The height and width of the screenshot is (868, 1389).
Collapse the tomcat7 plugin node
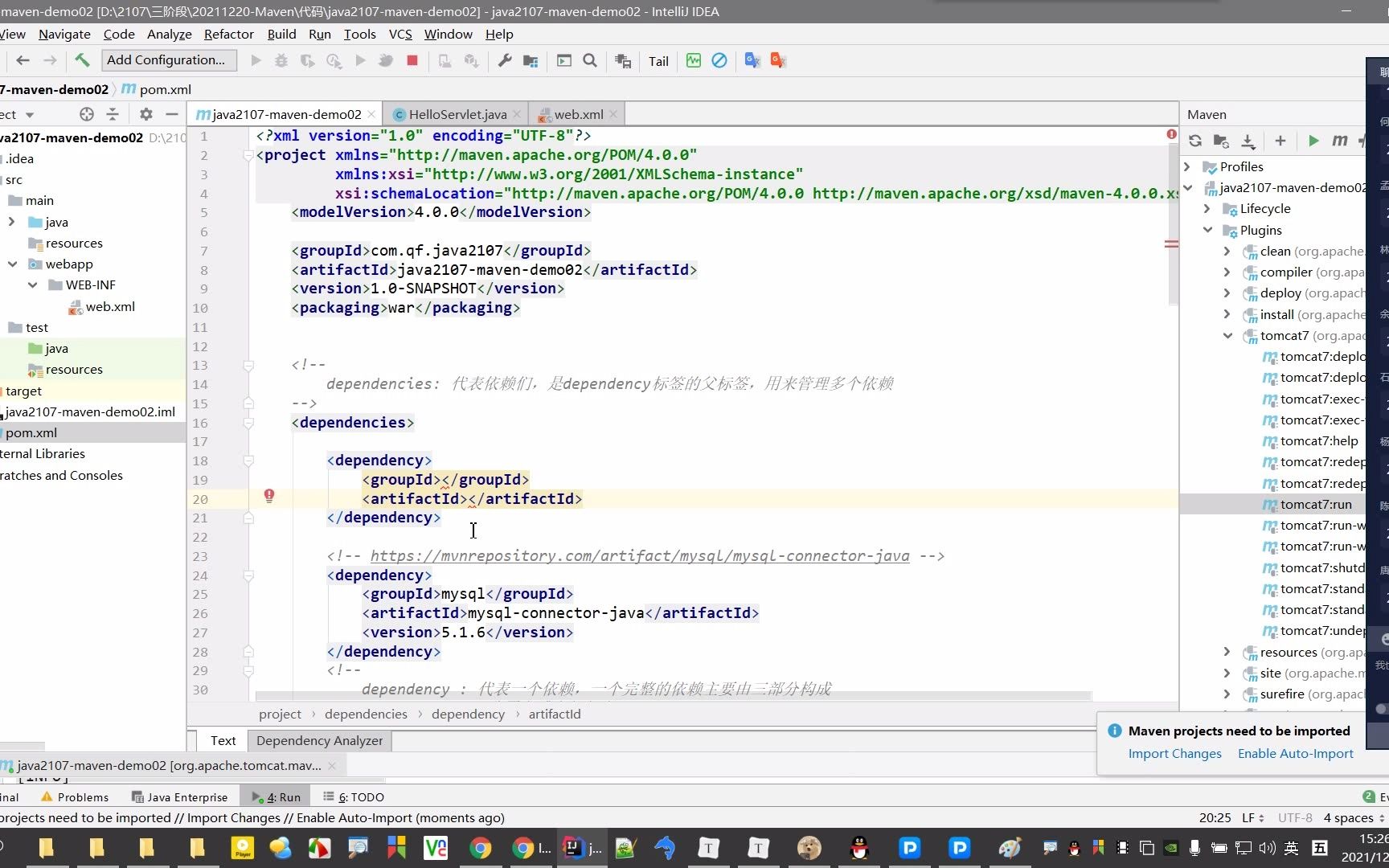[x=1227, y=335]
